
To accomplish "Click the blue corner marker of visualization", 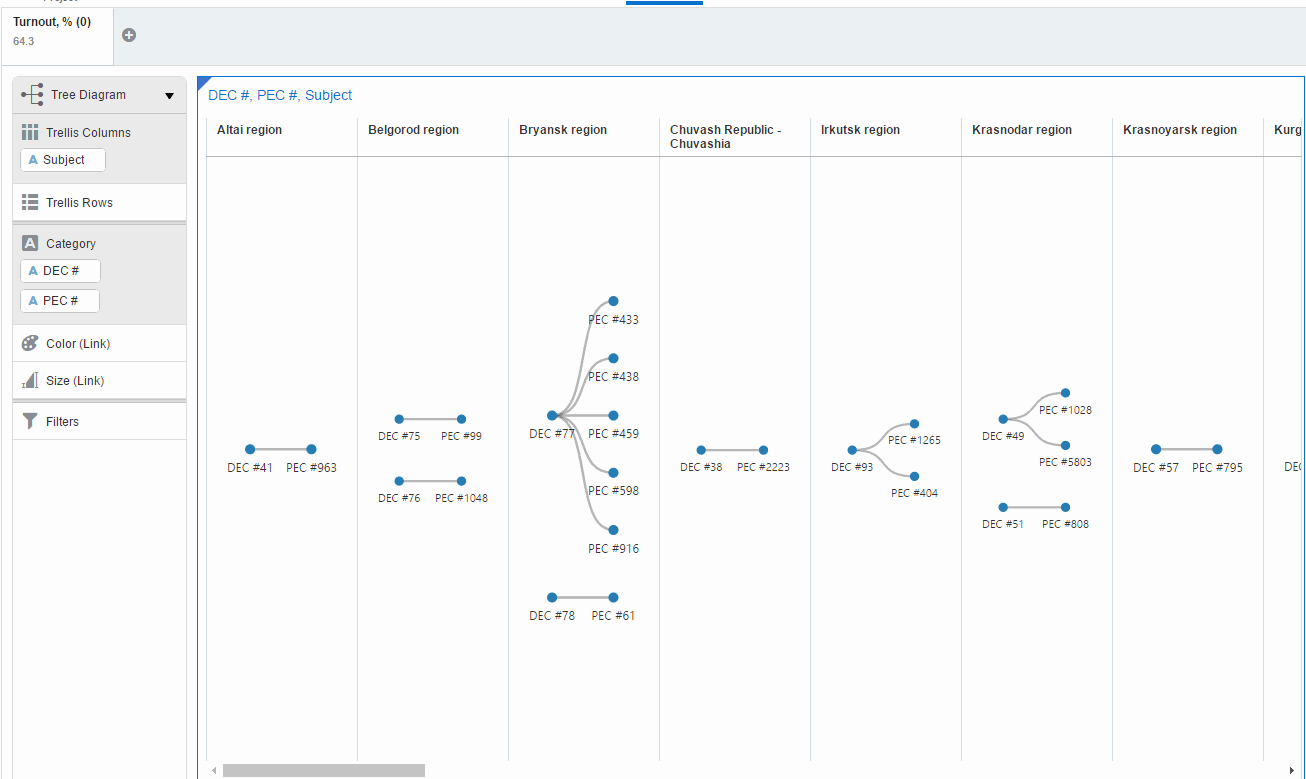I will pos(202,81).
